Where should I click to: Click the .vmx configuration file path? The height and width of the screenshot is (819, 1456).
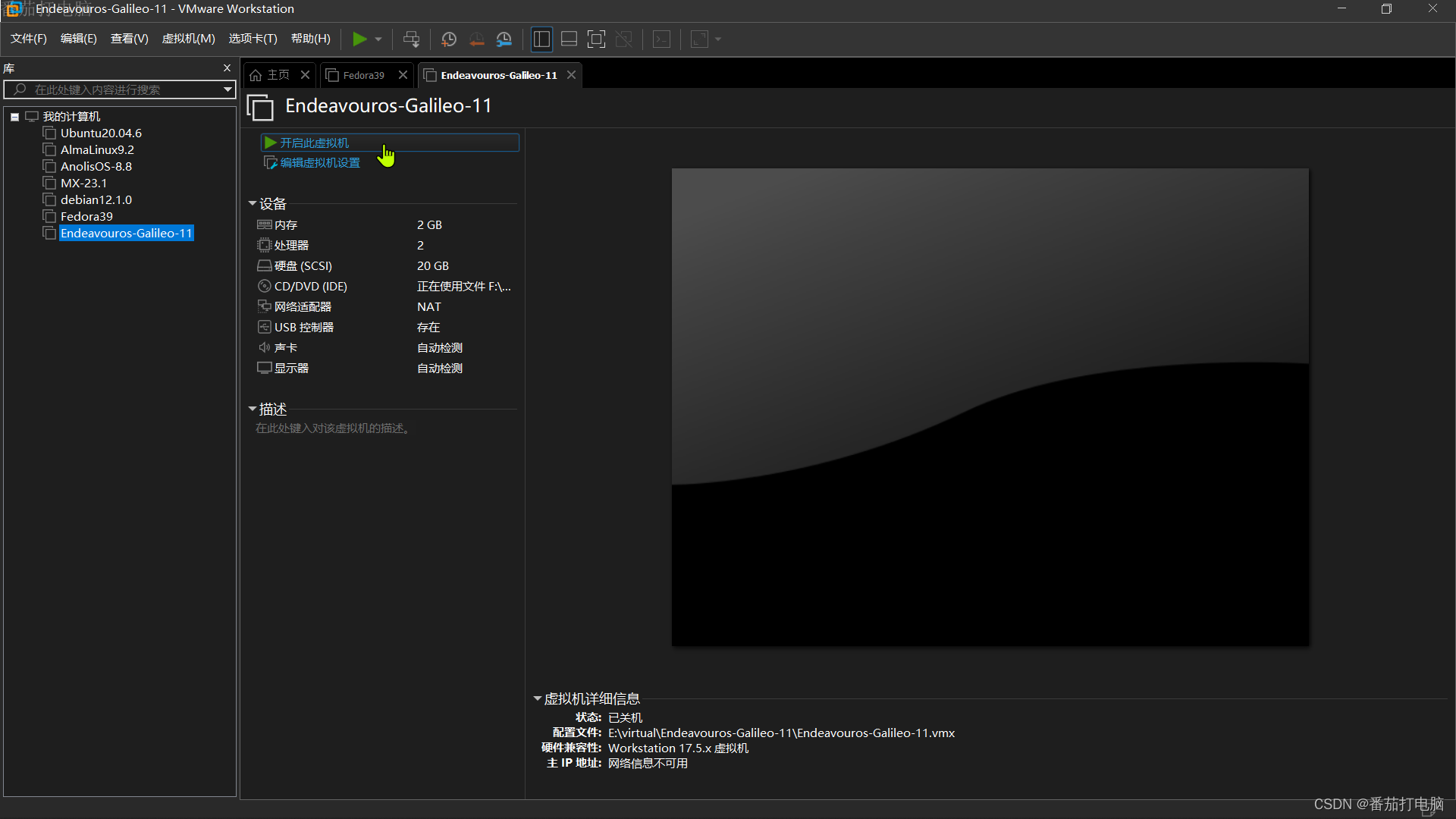pos(781,733)
